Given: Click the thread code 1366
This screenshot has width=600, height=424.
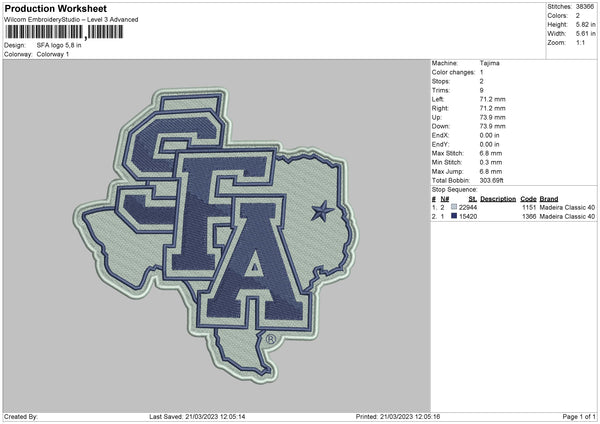Looking at the screenshot, I should [x=529, y=217].
